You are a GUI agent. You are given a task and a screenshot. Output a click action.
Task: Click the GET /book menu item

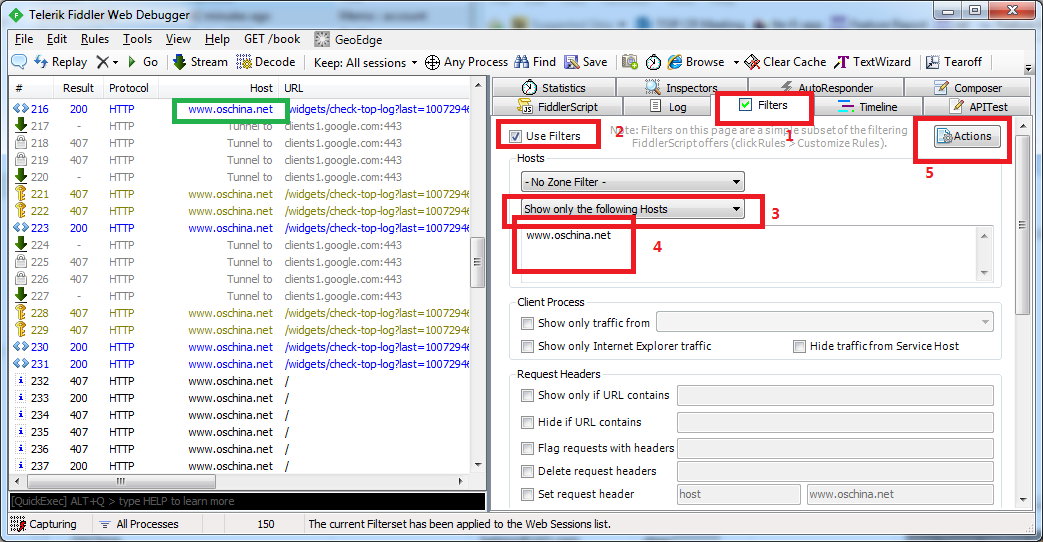(x=272, y=39)
